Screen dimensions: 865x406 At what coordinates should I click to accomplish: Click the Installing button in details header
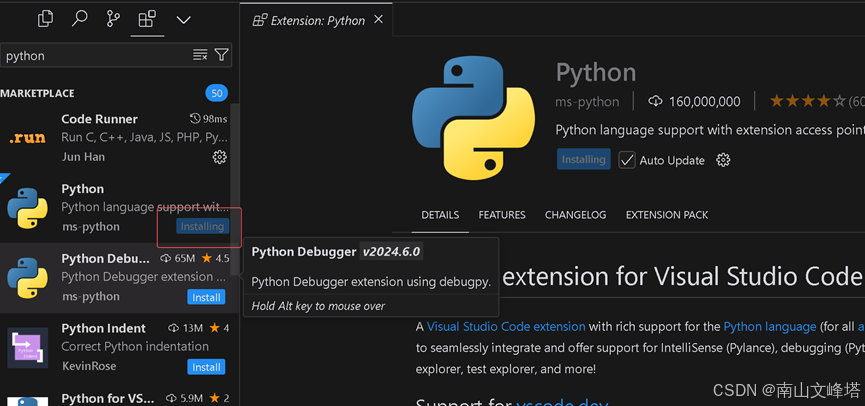(x=584, y=159)
